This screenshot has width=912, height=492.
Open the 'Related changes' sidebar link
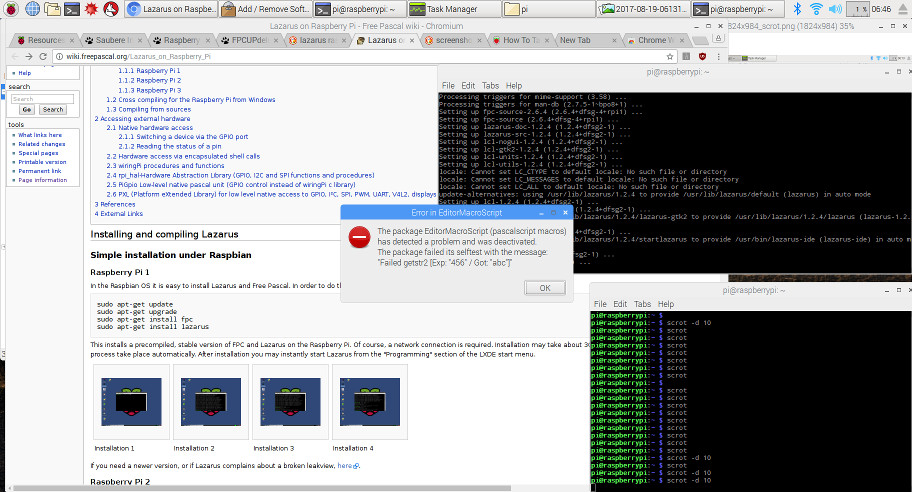pyautogui.click(x=41, y=144)
